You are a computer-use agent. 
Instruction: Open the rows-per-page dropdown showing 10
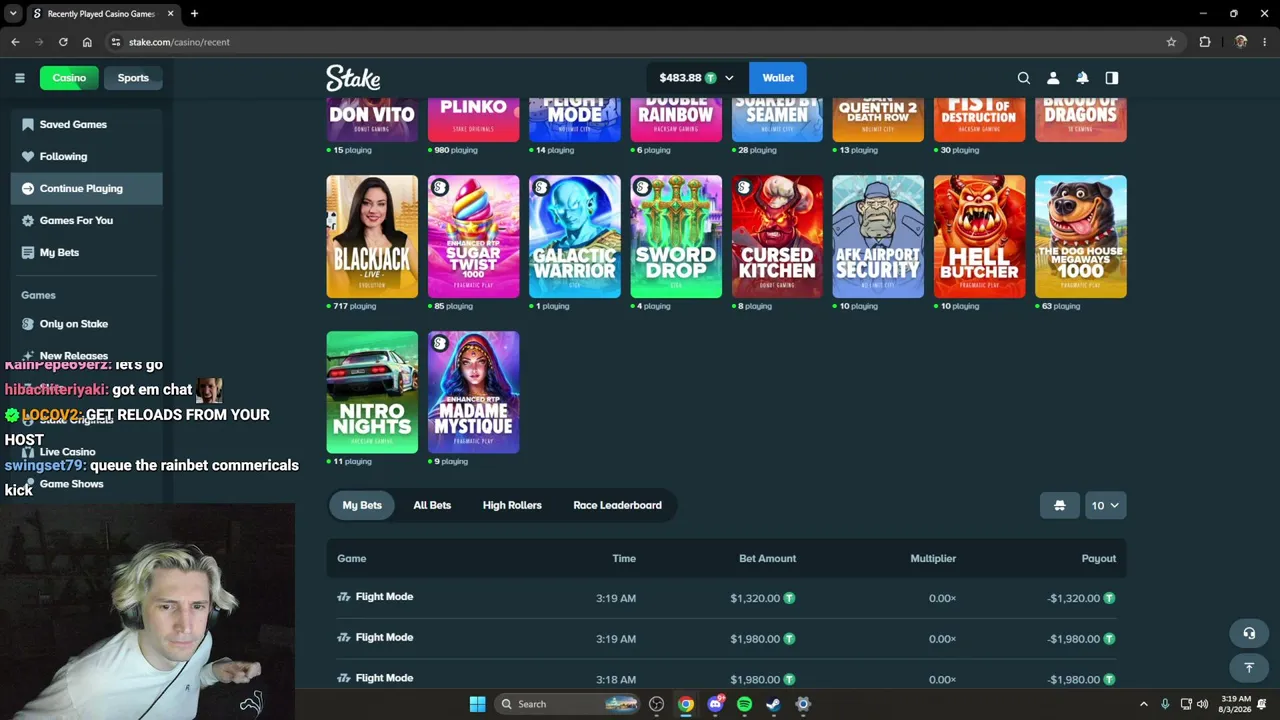pos(1105,505)
